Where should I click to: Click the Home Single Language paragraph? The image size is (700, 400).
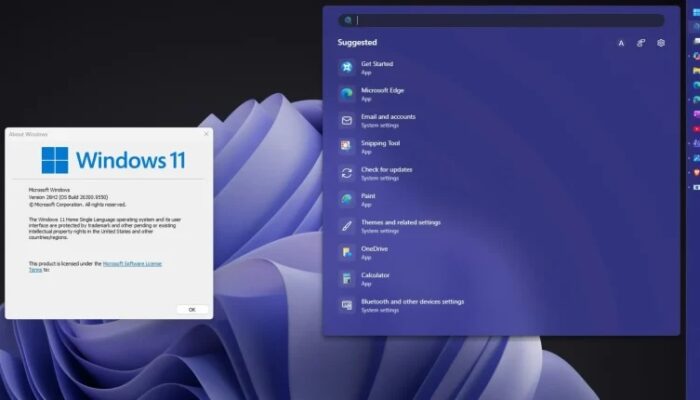pos(105,228)
